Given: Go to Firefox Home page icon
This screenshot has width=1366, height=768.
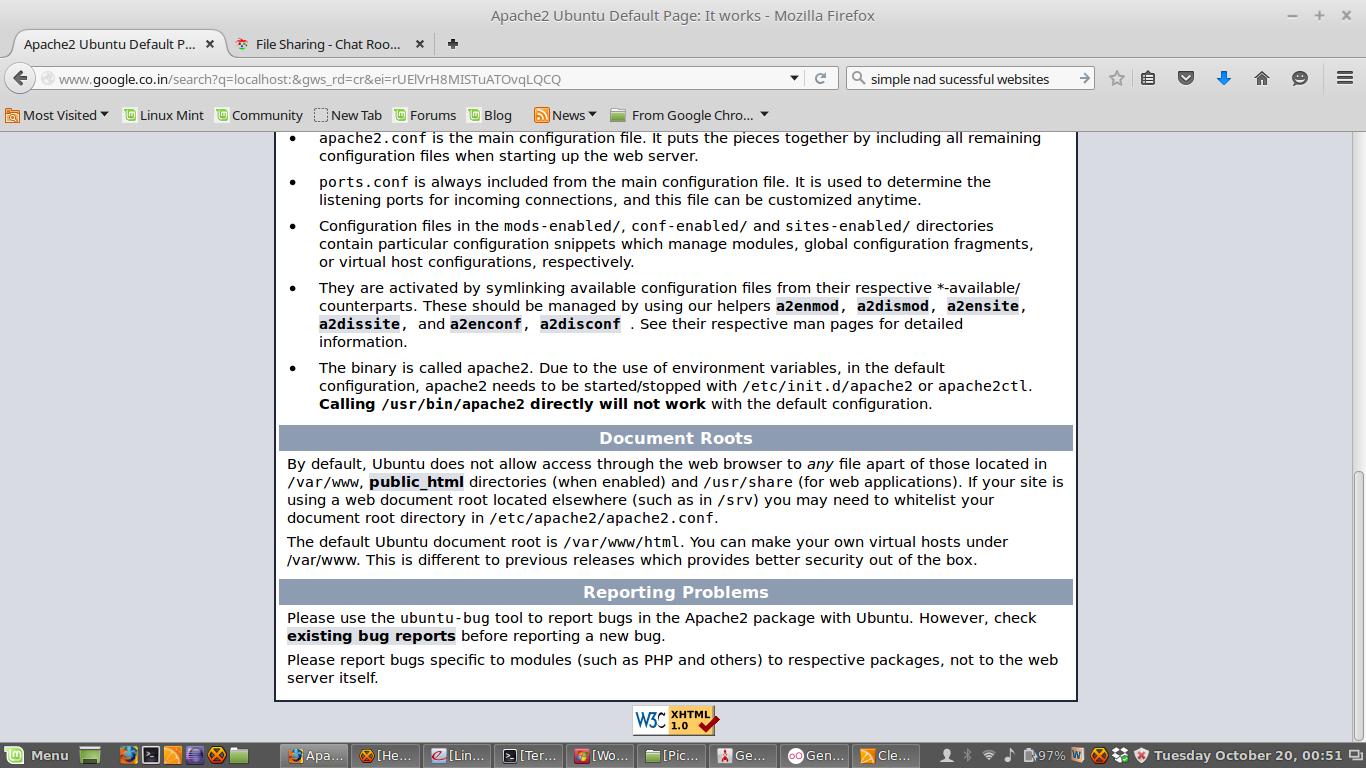Looking at the screenshot, I should click(1262, 78).
